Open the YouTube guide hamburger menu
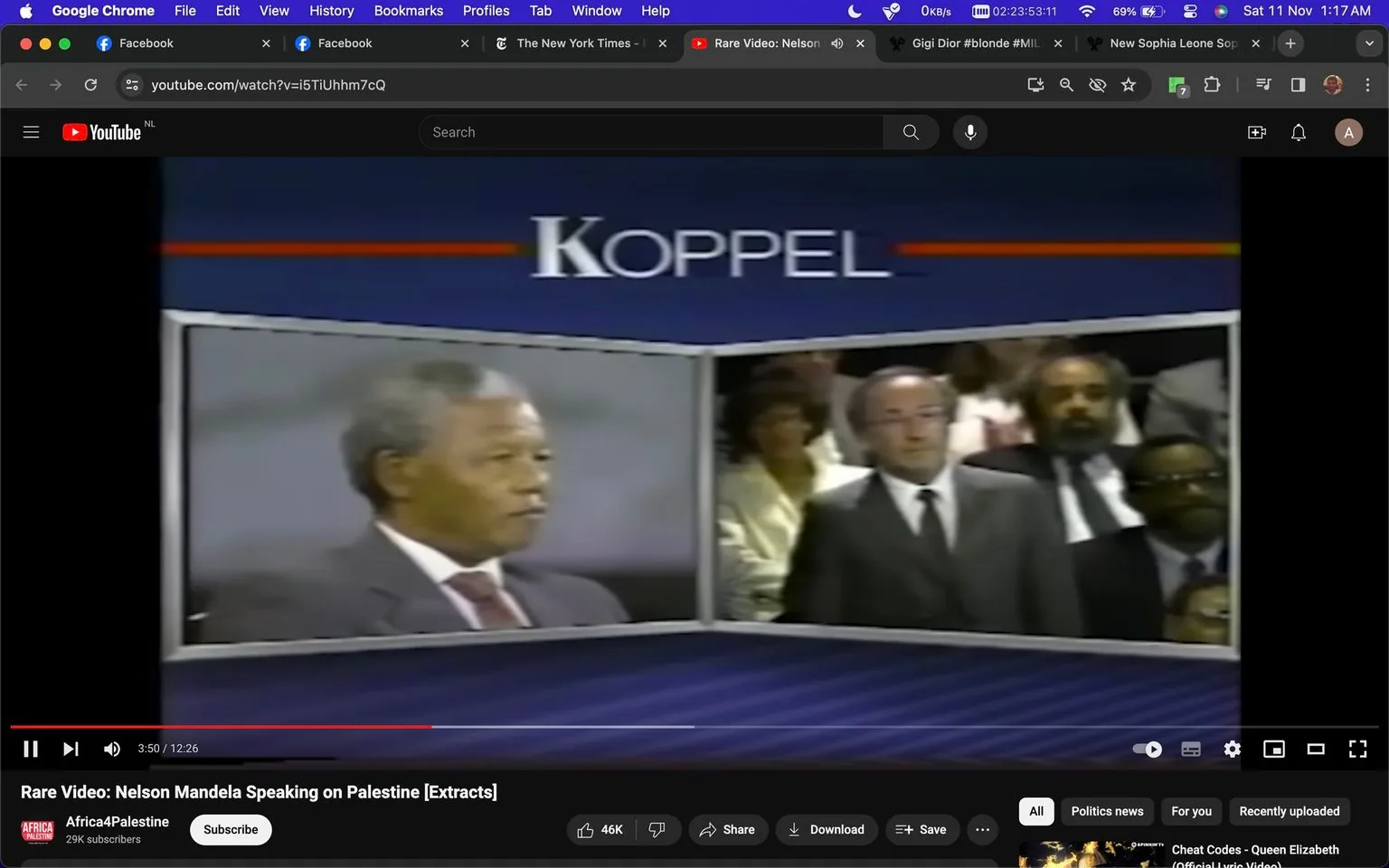The height and width of the screenshot is (868, 1389). tap(30, 131)
